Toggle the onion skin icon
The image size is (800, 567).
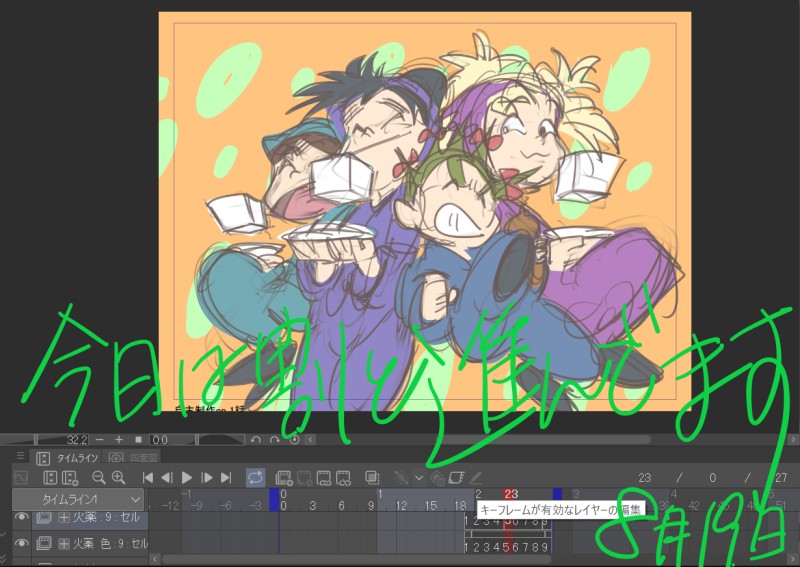pos(372,478)
